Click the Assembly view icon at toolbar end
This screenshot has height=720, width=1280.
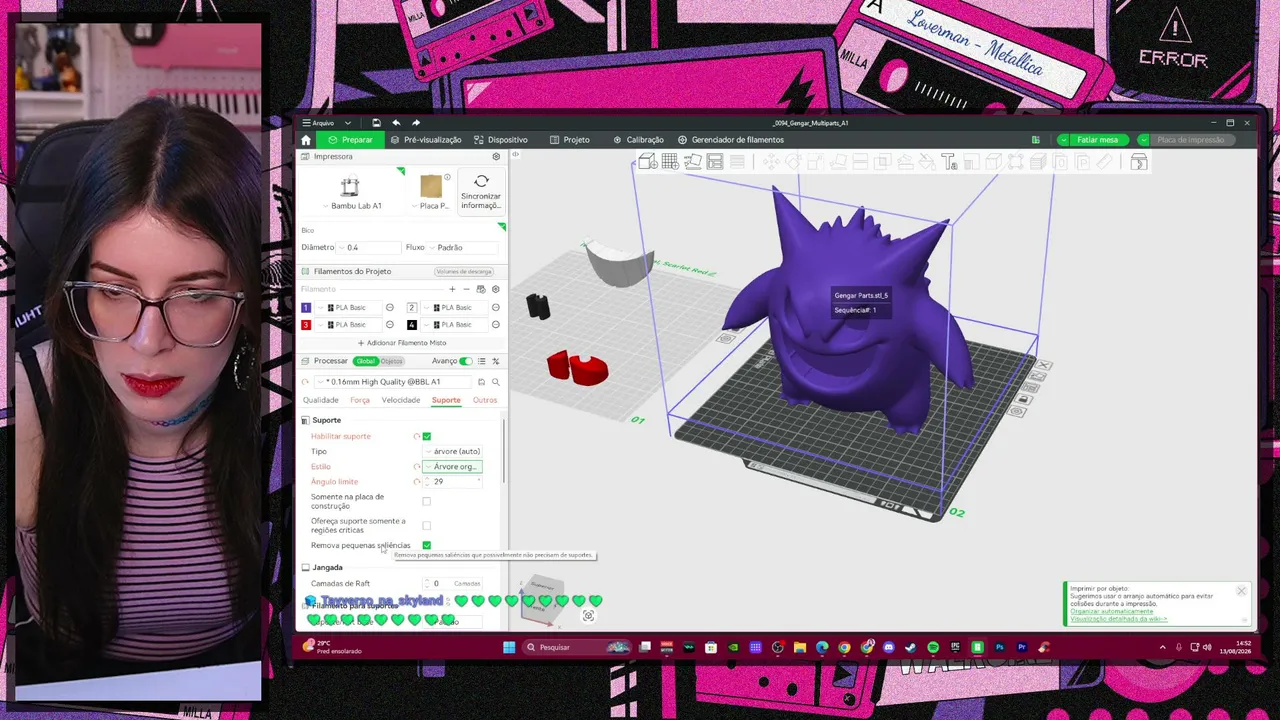click(x=1139, y=162)
